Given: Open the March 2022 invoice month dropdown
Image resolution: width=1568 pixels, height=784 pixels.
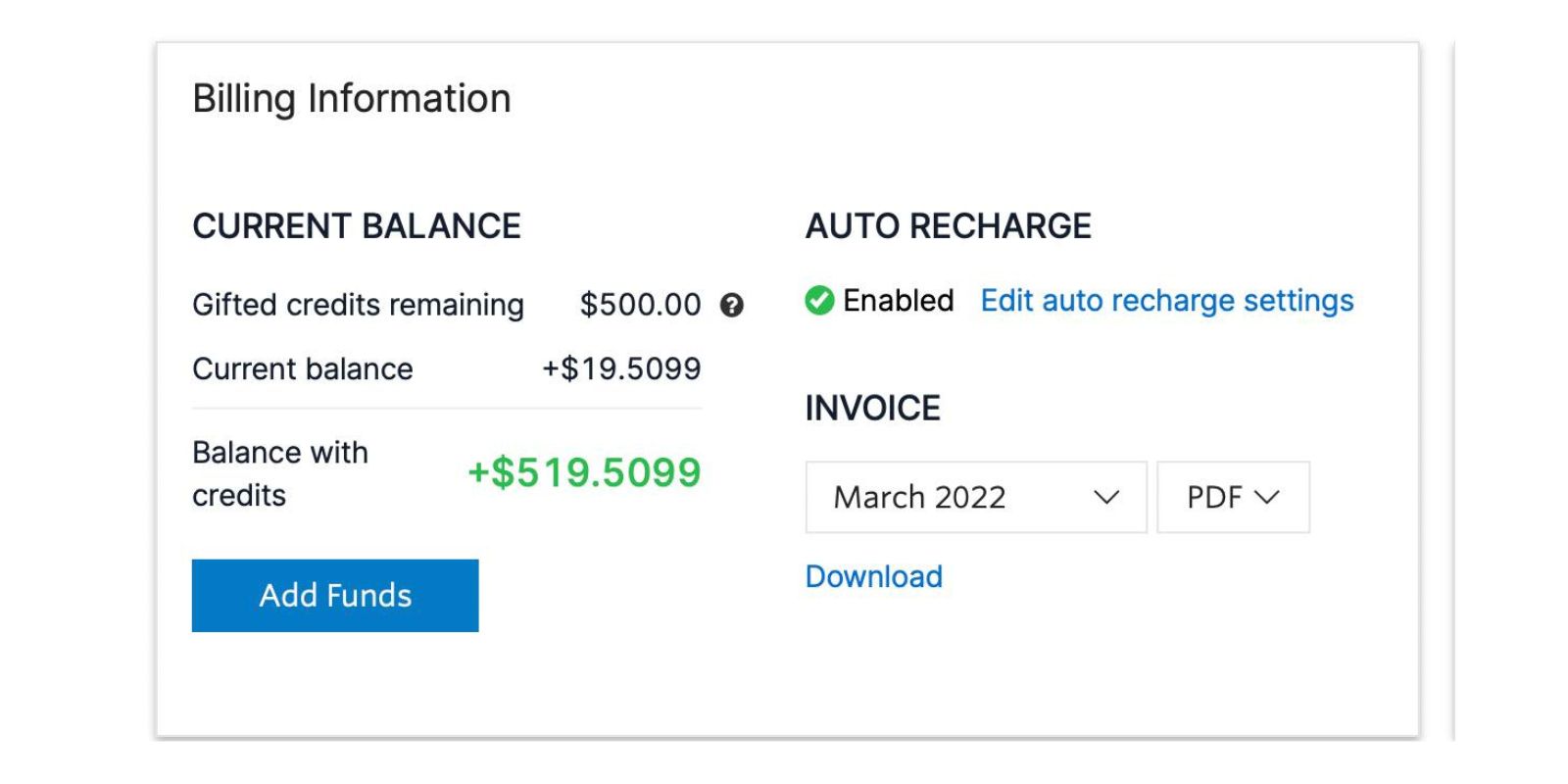Looking at the screenshot, I should [x=976, y=498].
